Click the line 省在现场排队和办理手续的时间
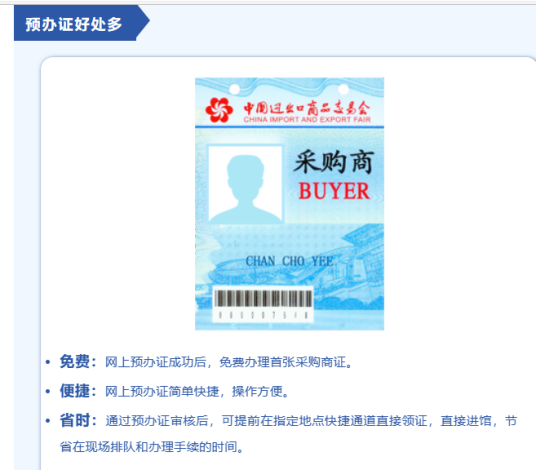This screenshot has height=470, width=536. pos(151,447)
